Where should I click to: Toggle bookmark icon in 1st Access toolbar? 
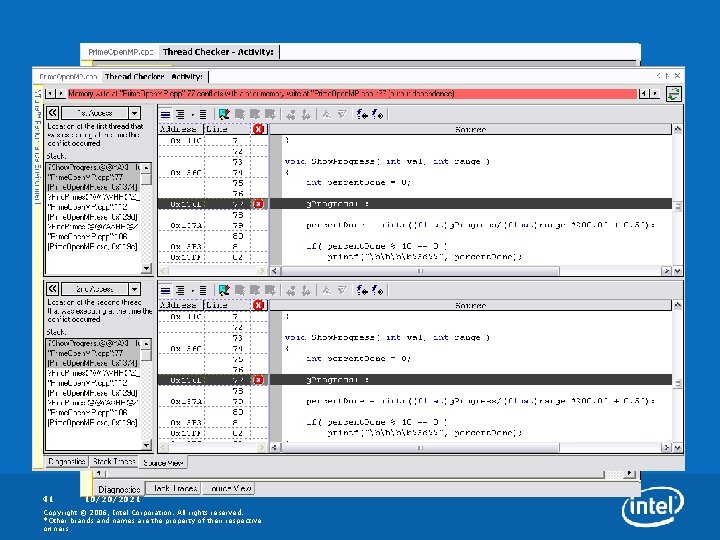224,114
